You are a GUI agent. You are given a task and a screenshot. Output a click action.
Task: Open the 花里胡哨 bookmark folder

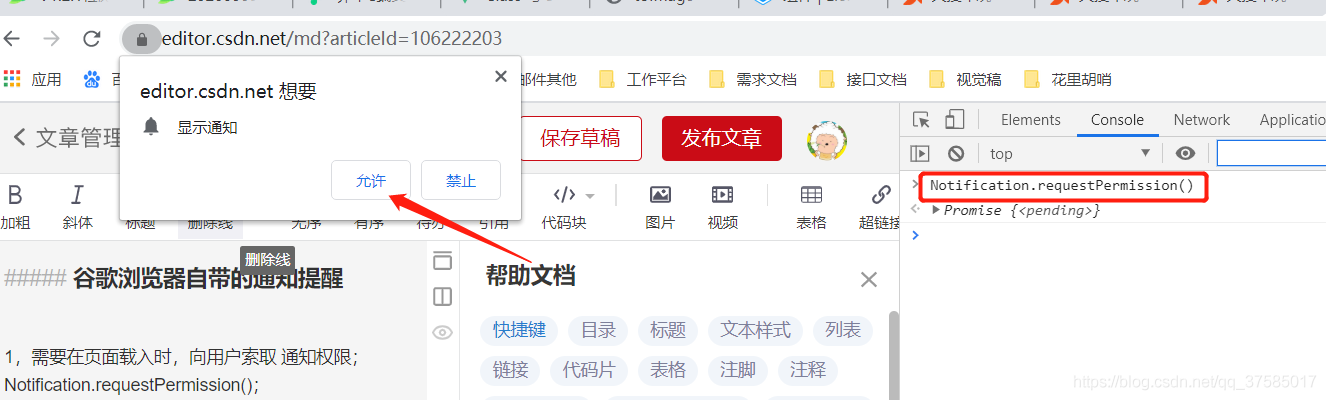pos(1067,79)
